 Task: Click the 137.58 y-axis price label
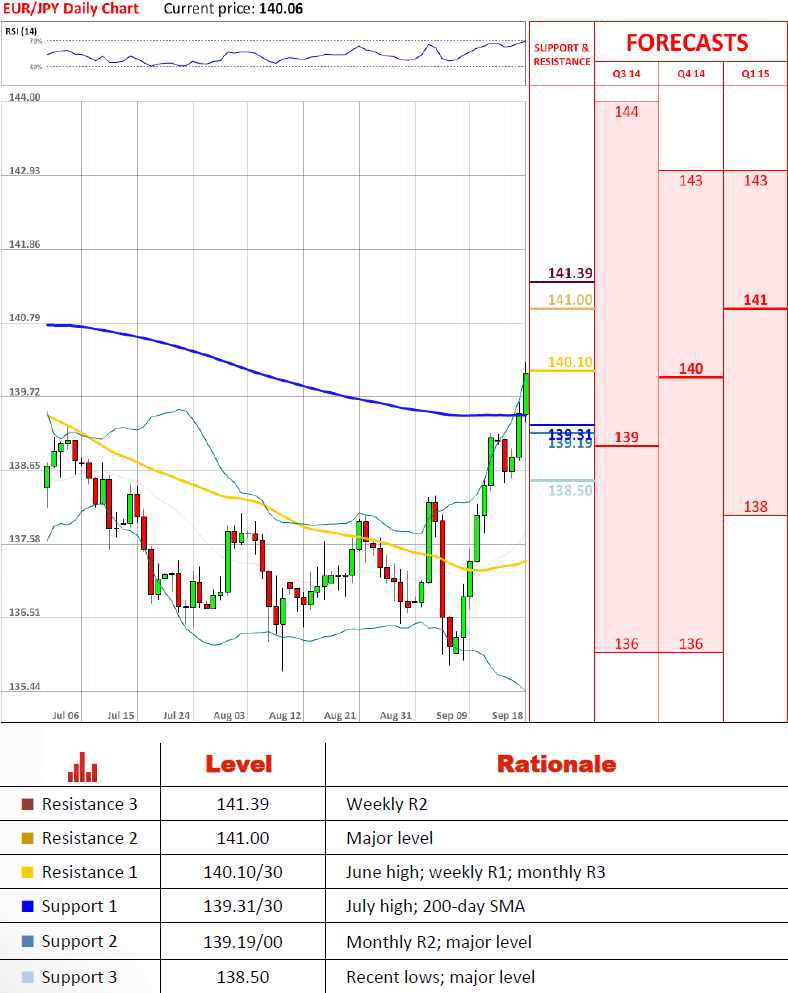[24, 538]
